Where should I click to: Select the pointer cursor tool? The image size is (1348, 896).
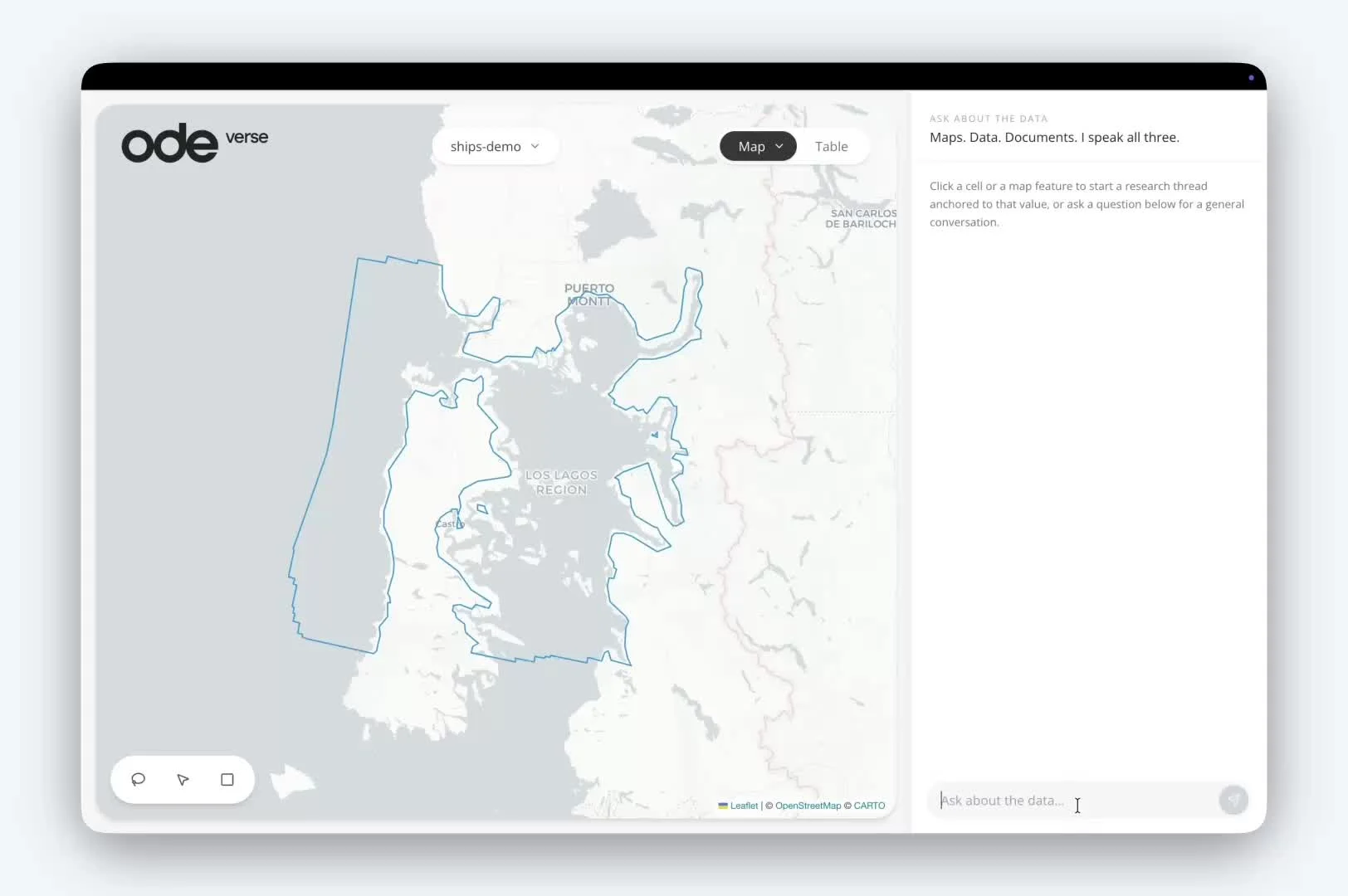point(183,779)
